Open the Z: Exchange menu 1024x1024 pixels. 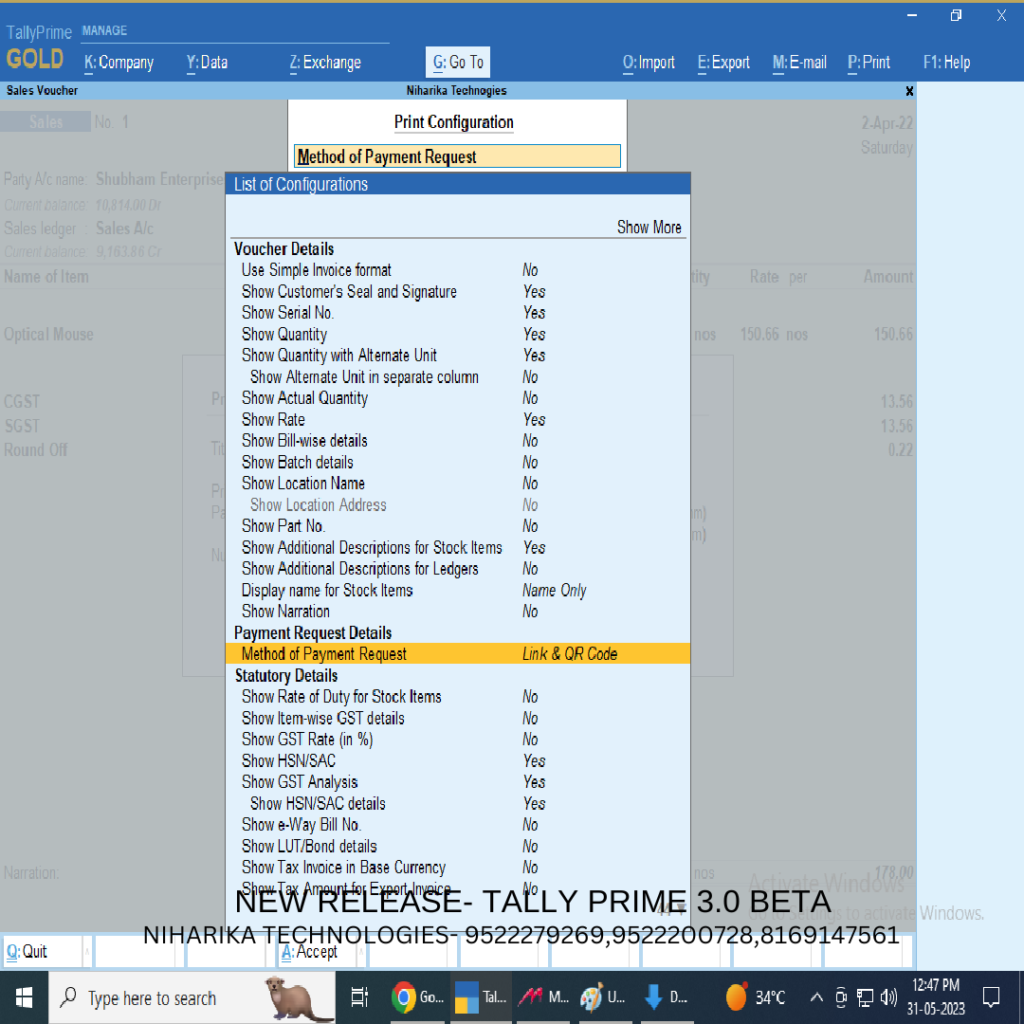pos(325,63)
